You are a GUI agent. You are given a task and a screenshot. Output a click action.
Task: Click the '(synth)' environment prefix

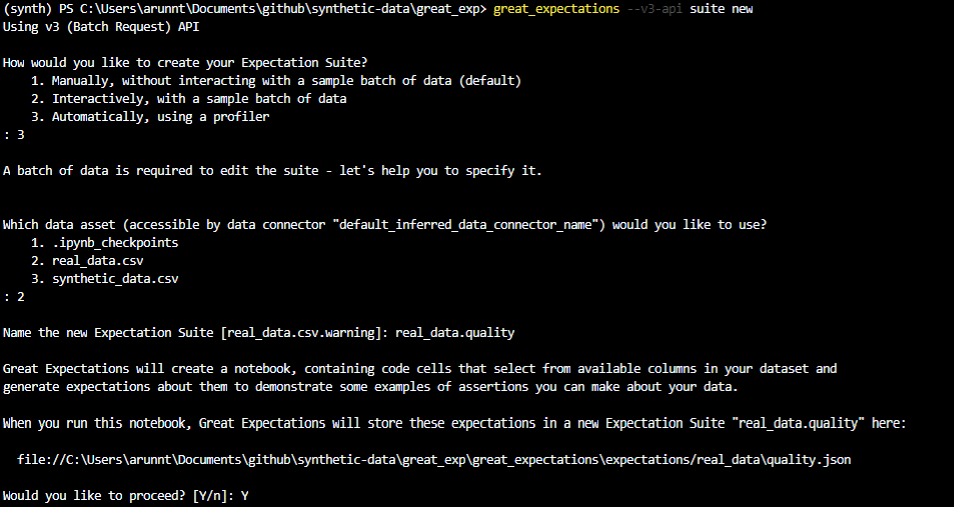coord(26,9)
